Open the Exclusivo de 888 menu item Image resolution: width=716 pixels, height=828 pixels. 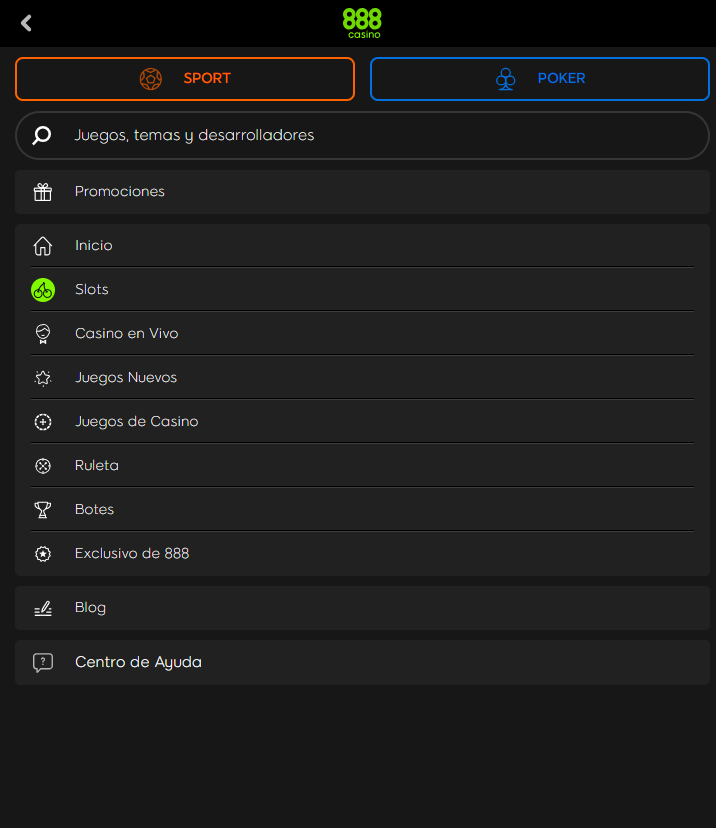132,554
